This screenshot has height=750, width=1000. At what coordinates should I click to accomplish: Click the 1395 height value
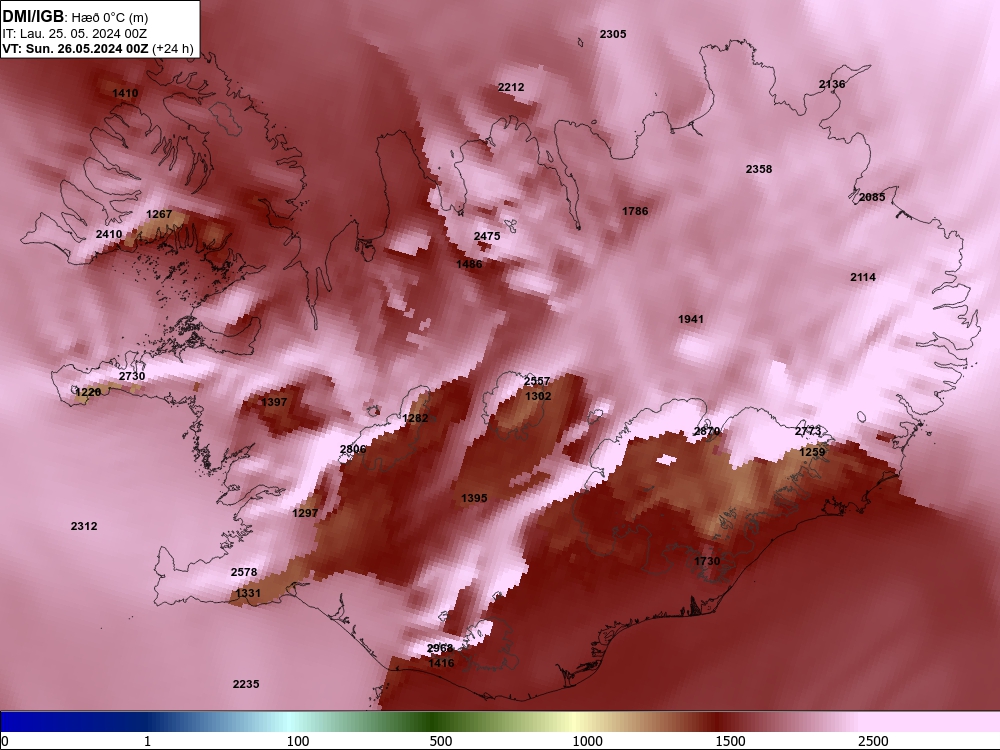click(x=474, y=498)
